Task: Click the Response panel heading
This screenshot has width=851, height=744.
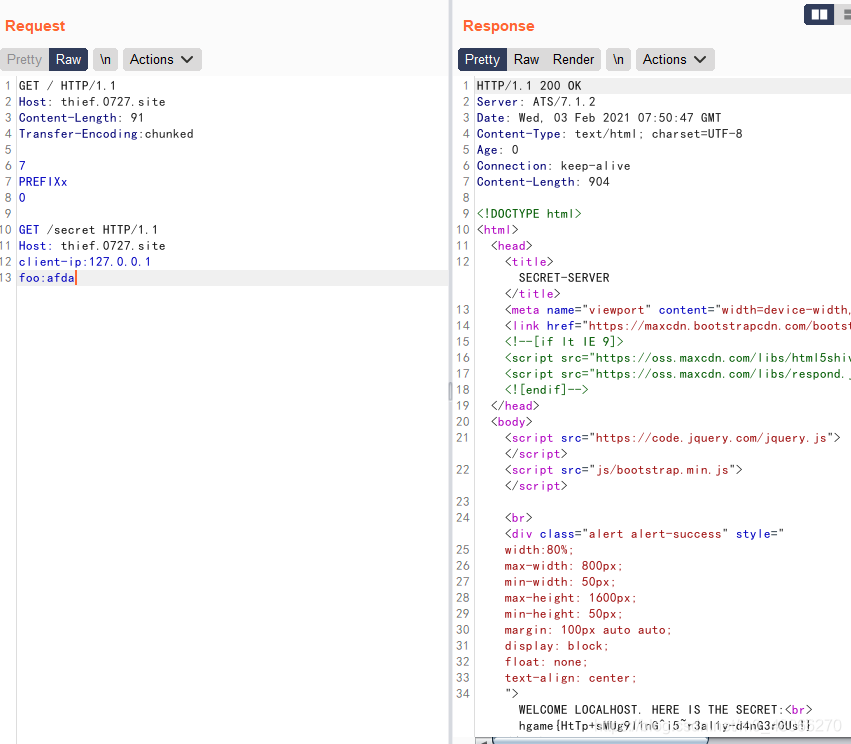Action: click(x=498, y=26)
